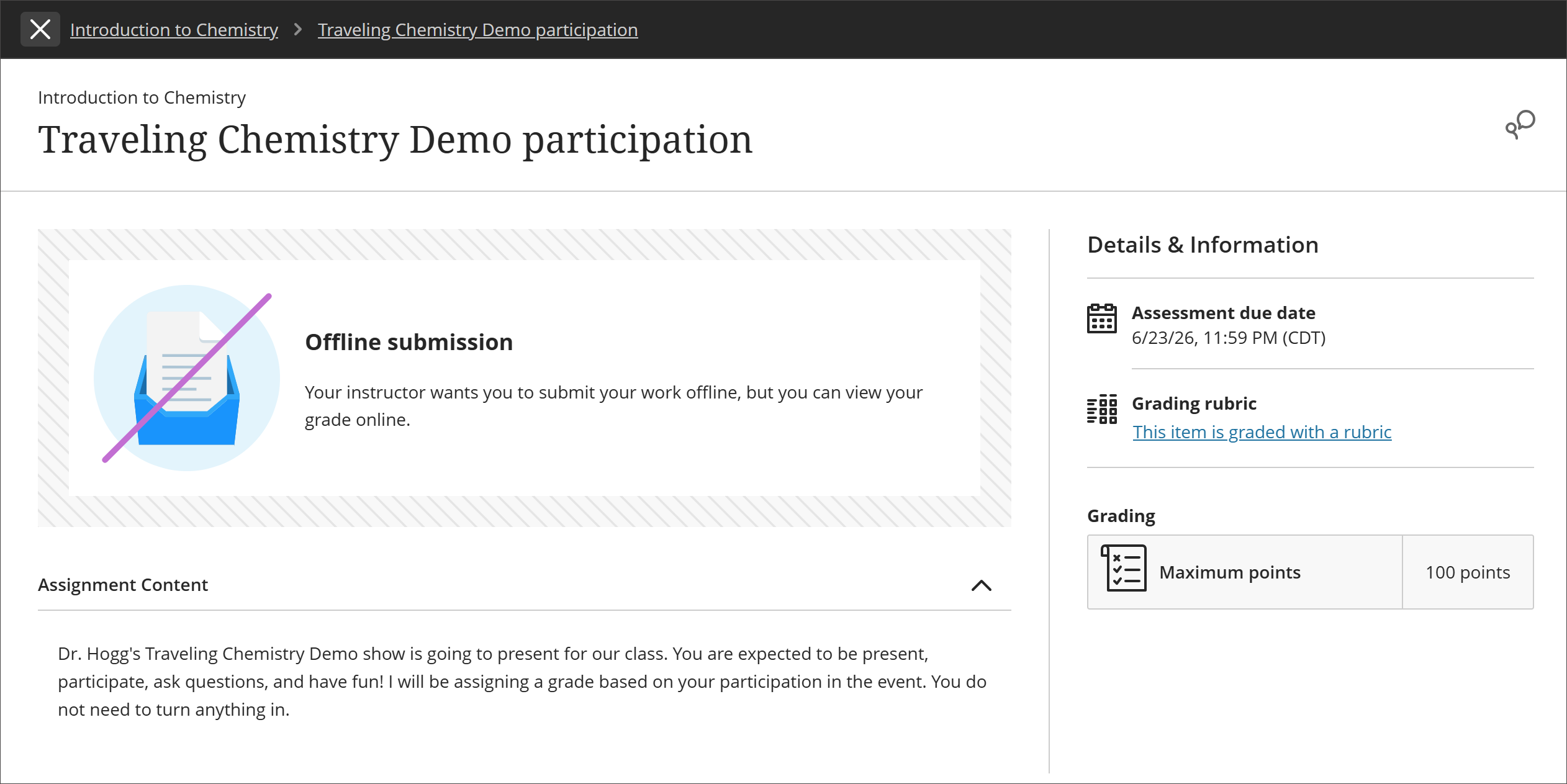This screenshot has height=784, width=1567.
Task: Open the This item is graded with a rubric link
Action: pos(1262,432)
